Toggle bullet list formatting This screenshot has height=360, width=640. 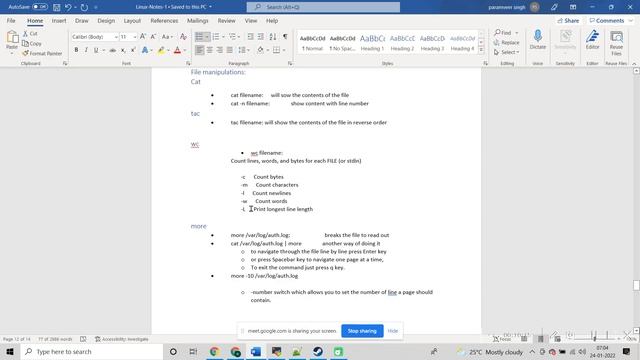(199, 37)
